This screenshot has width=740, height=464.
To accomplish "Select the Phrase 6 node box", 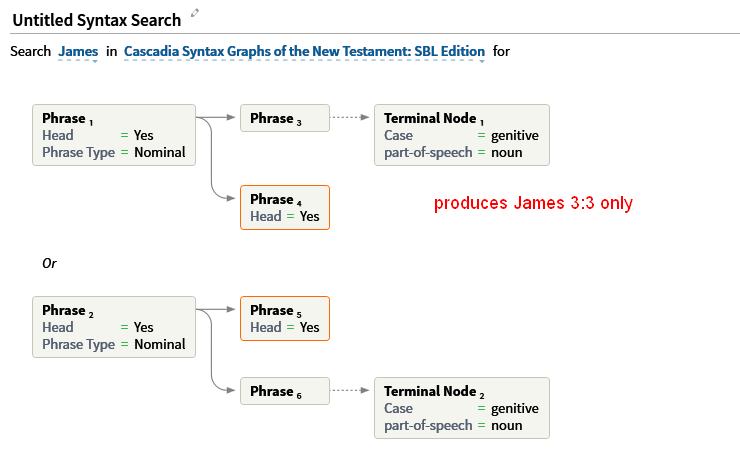I will (x=285, y=391).
